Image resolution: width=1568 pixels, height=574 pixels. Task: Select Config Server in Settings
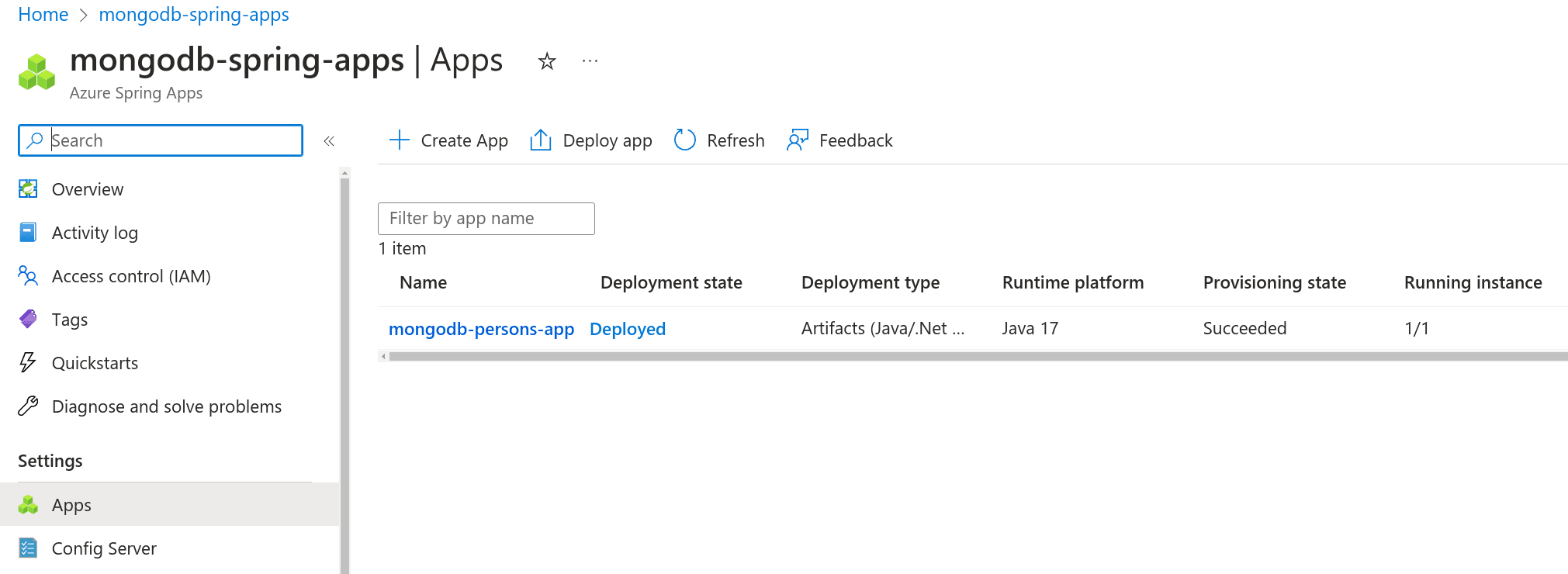(x=104, y=548)
